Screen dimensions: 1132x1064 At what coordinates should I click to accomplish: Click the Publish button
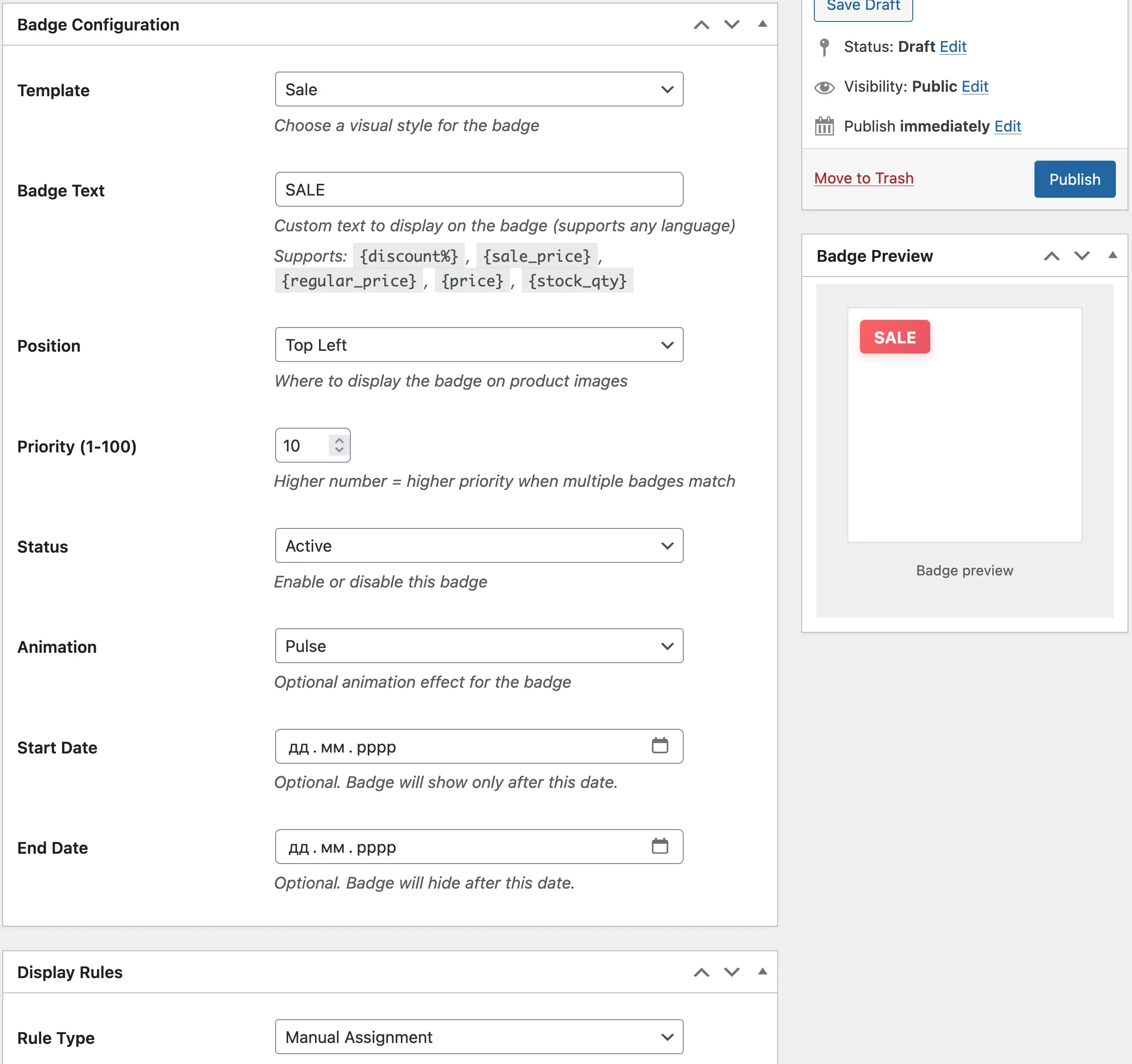tap(1074, 179)
